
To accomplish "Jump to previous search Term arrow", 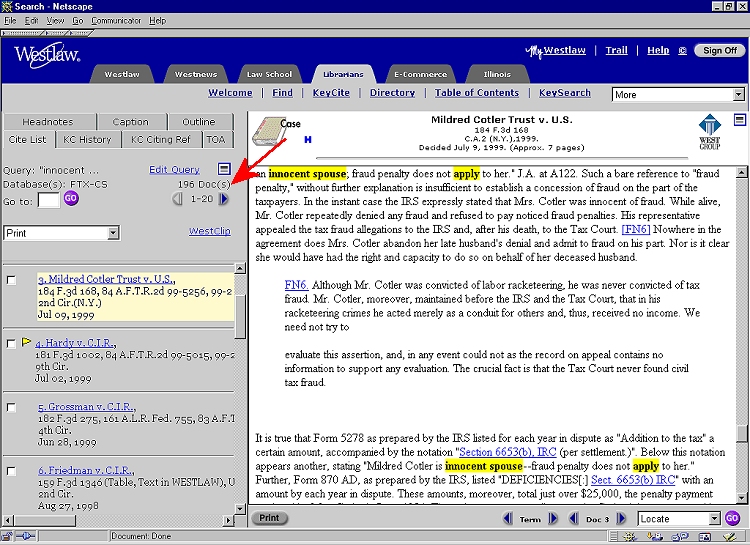I will coord(507,518).
